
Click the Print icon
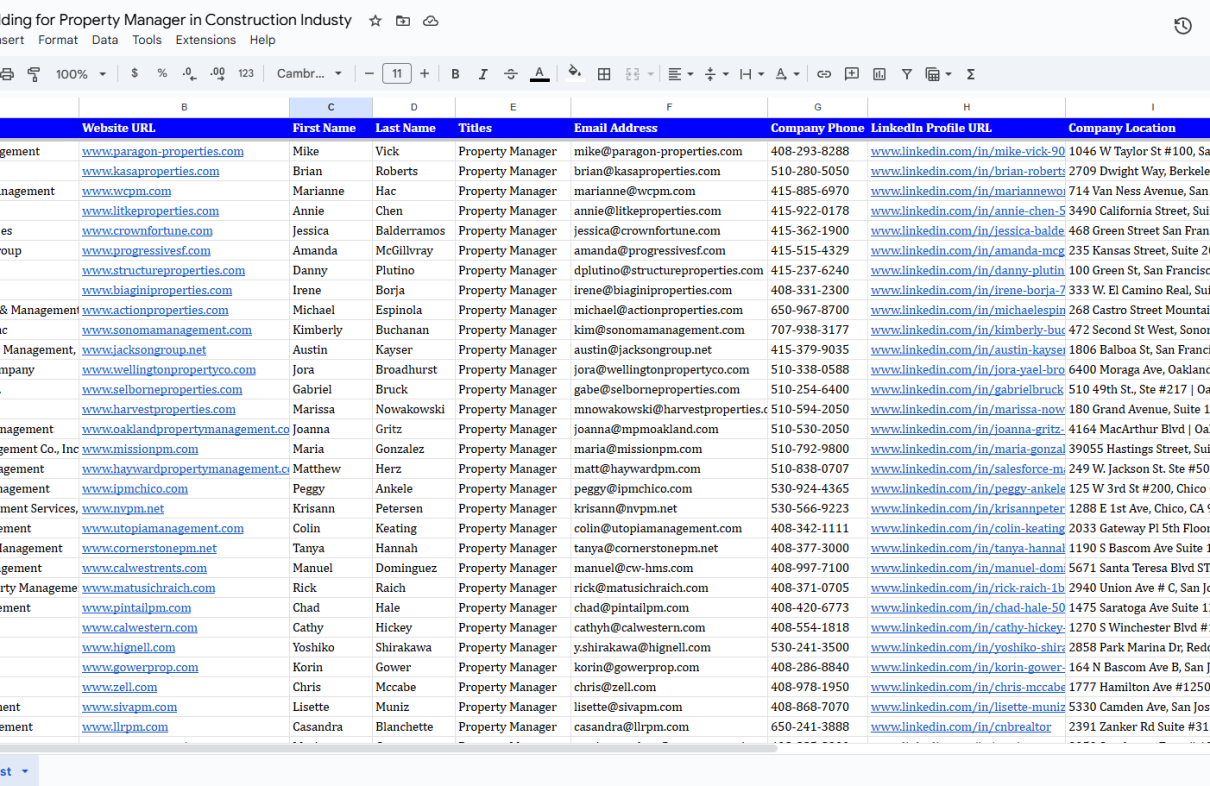[7, 74]
